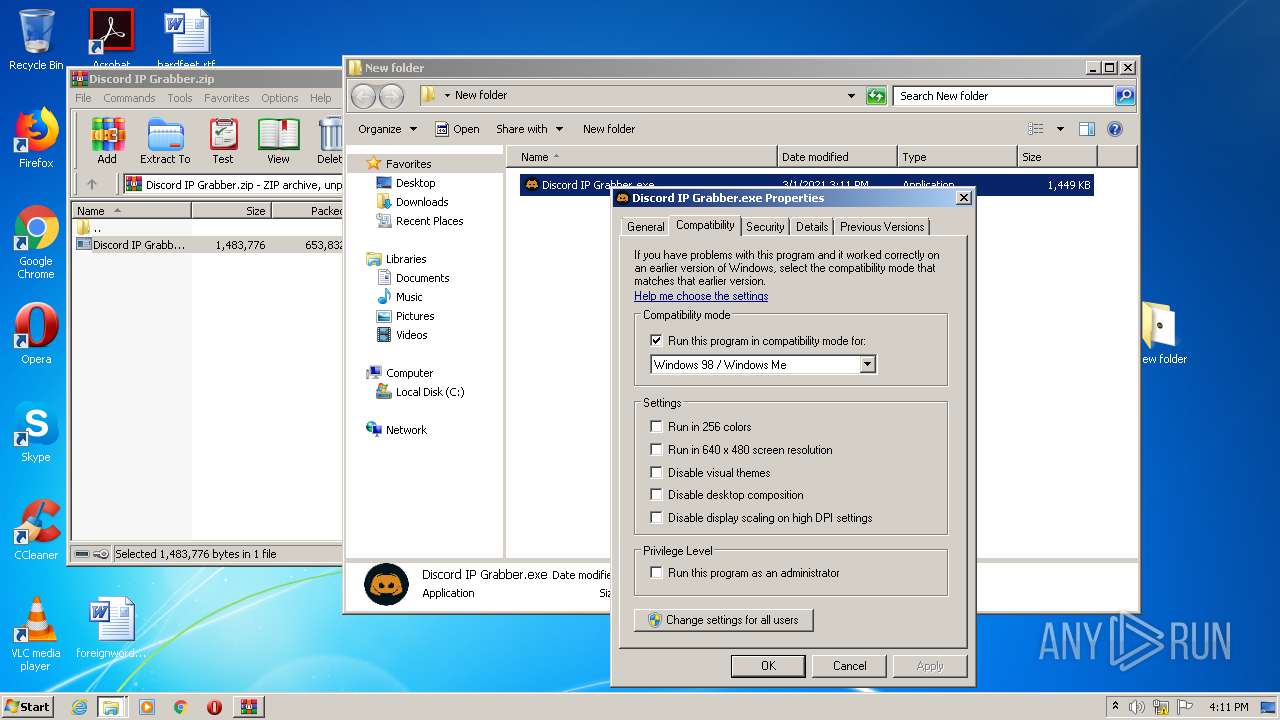The image size is (1280, 720).
Task: Open VLC media player desktop shortcut
Action: 36,634
